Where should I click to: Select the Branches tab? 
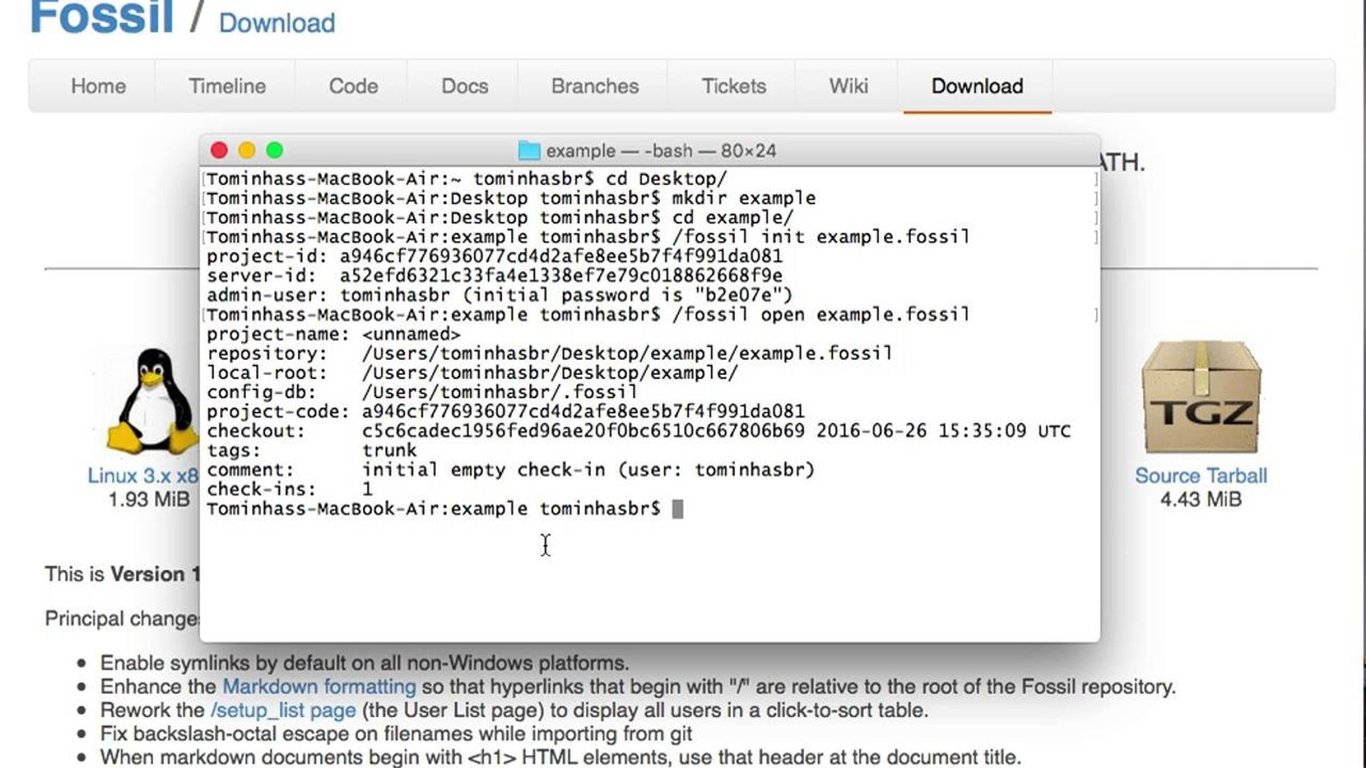593,86
